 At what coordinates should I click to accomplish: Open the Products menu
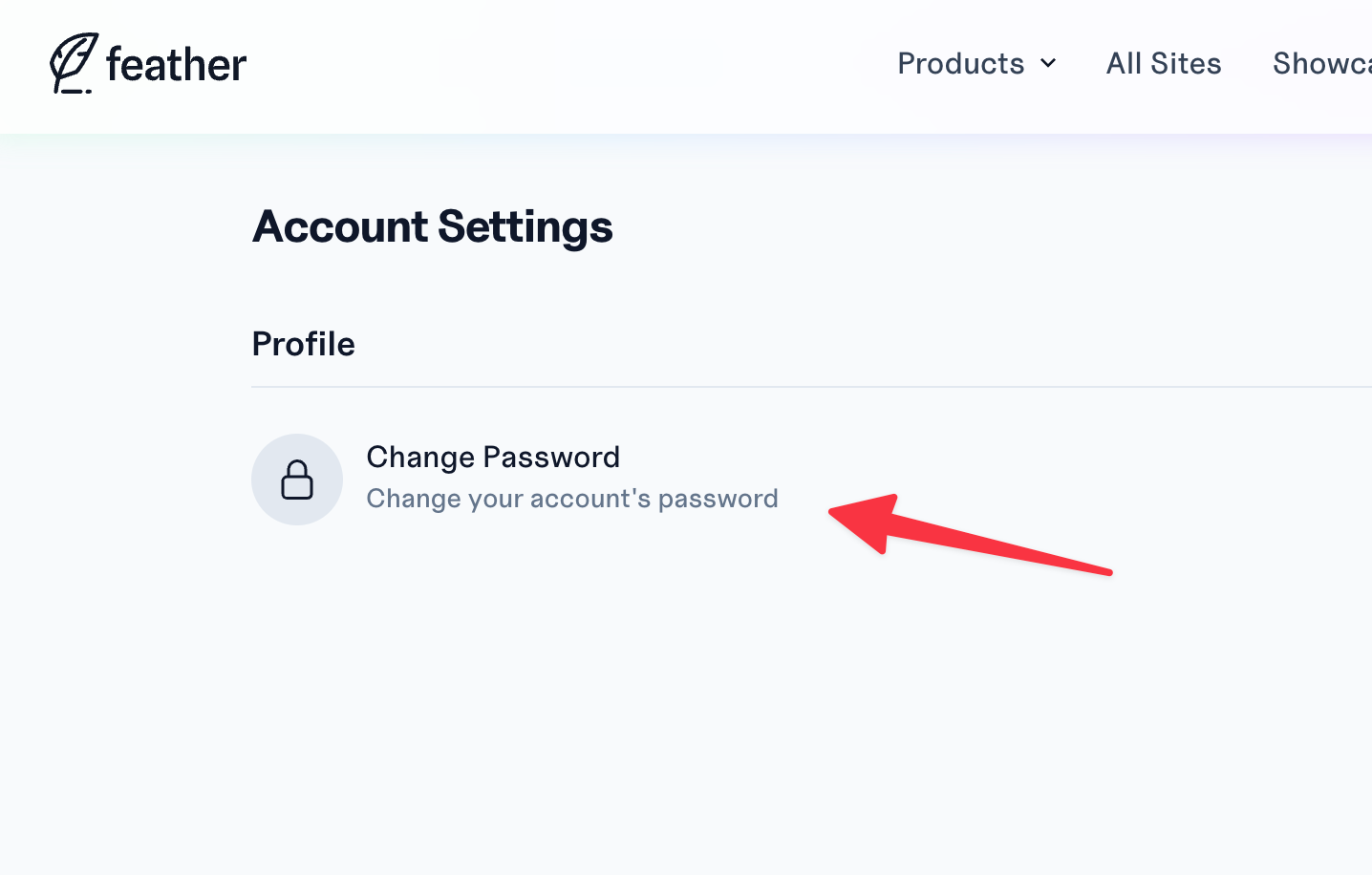point(960,64)
